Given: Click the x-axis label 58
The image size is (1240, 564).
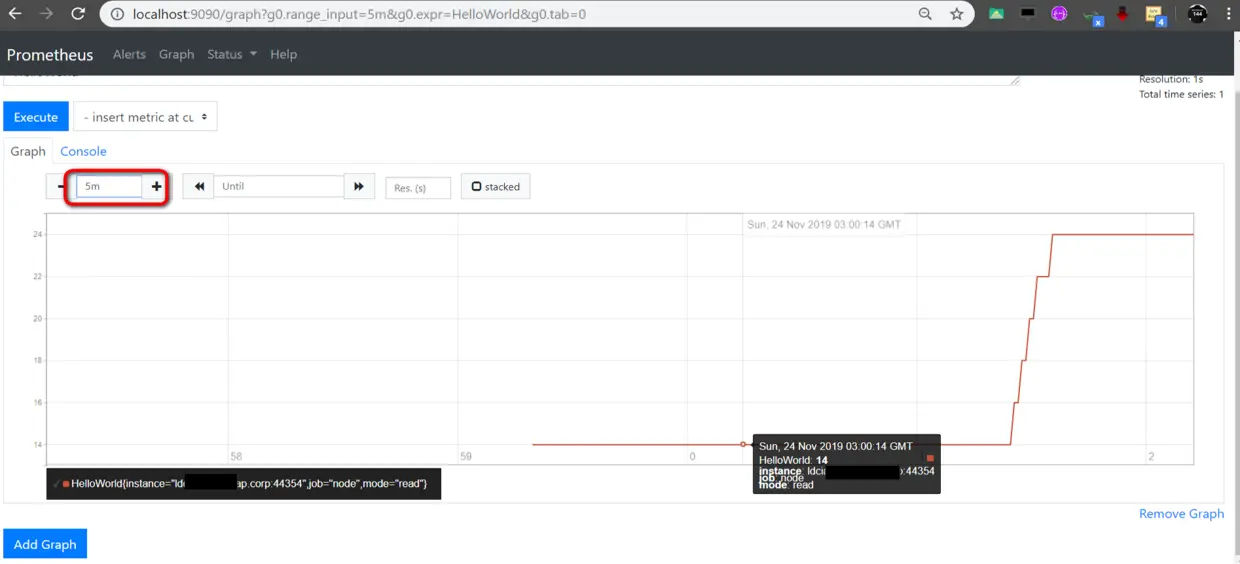Looking at the screenshot, I should (x=236, y=456).
